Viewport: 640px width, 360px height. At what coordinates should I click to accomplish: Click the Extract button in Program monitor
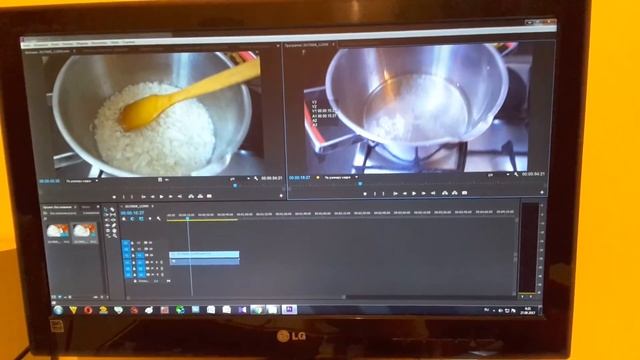coord(454,193)
